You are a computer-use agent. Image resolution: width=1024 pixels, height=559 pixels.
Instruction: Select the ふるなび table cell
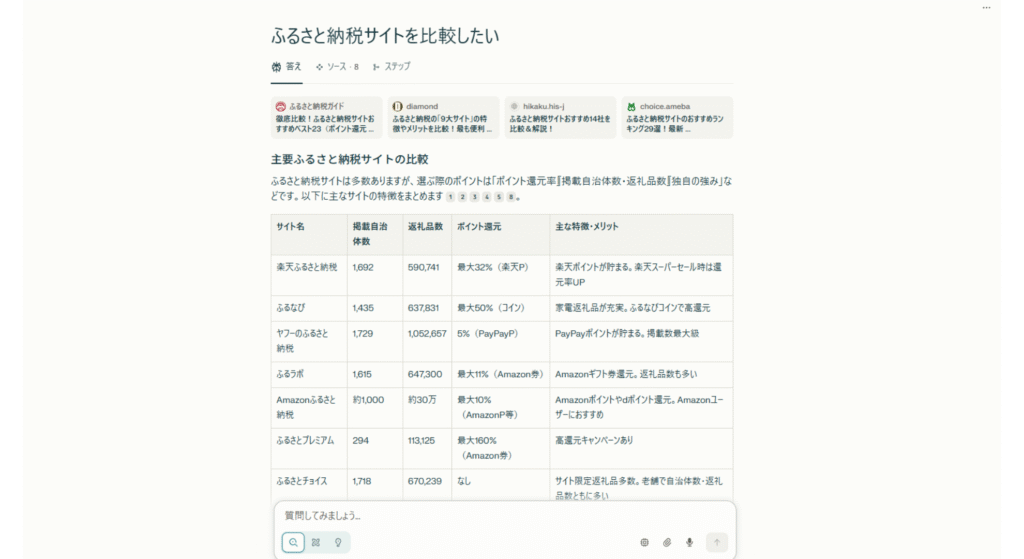(309, 308)
